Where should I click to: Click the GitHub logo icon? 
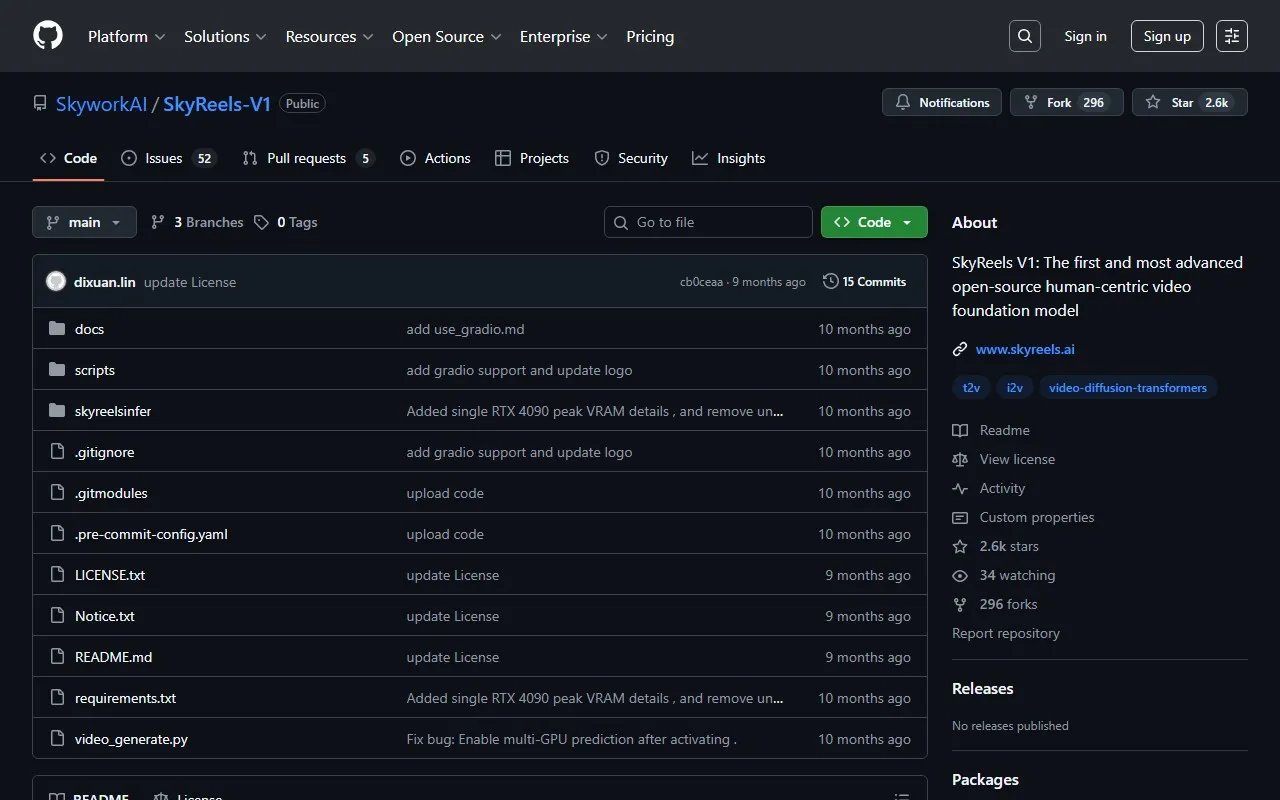[48, 36]
